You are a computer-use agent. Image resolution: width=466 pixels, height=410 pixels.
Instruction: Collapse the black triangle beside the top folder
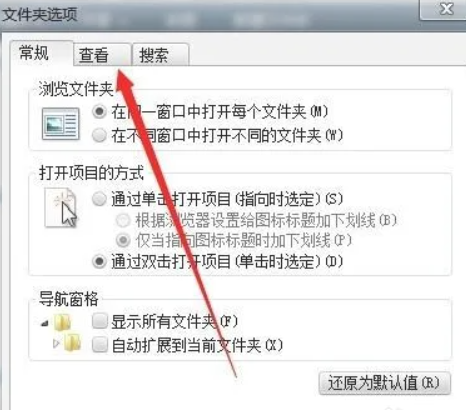[x=44, y=323]
